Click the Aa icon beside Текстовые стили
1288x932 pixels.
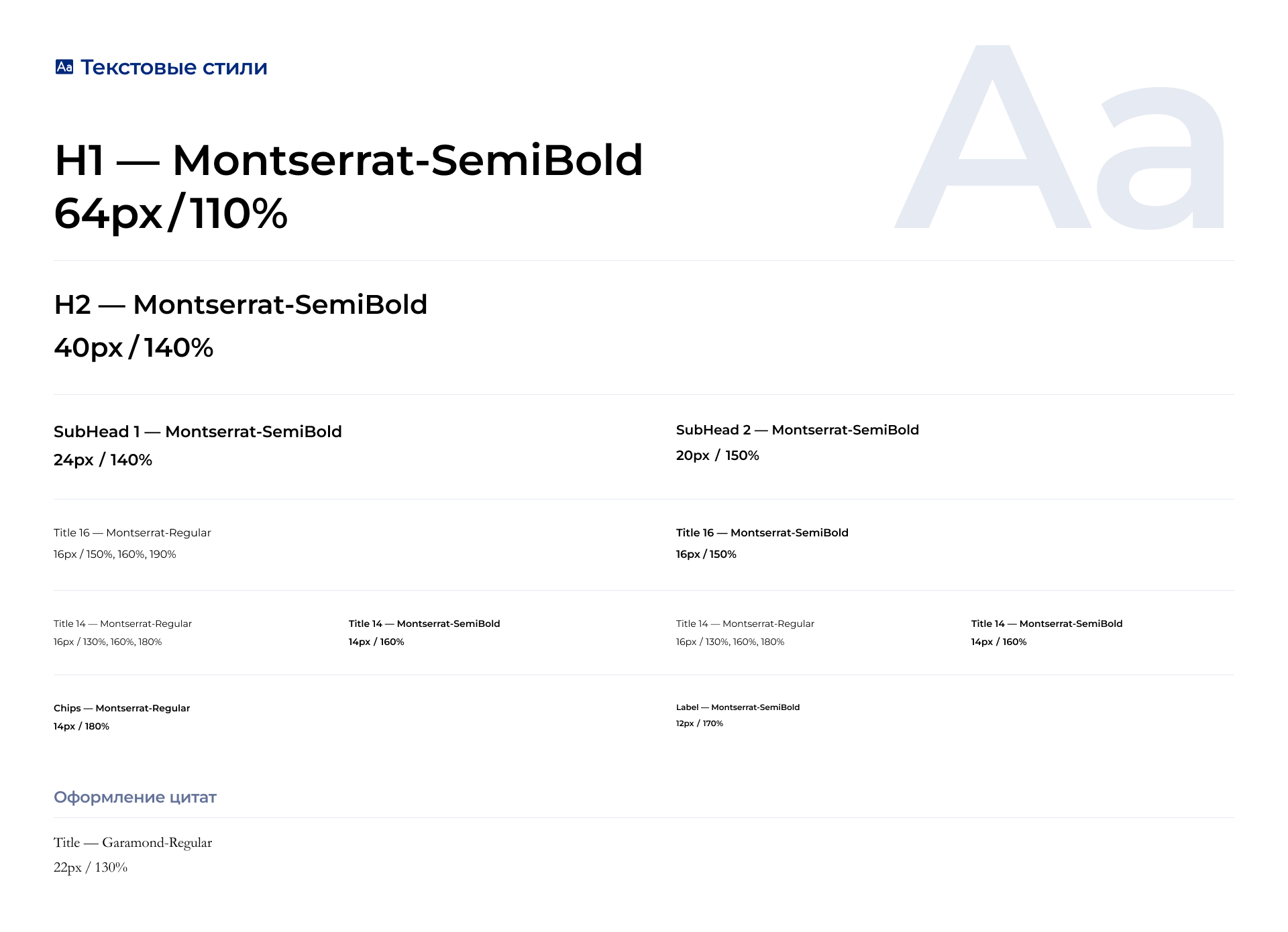coord(64,67)
